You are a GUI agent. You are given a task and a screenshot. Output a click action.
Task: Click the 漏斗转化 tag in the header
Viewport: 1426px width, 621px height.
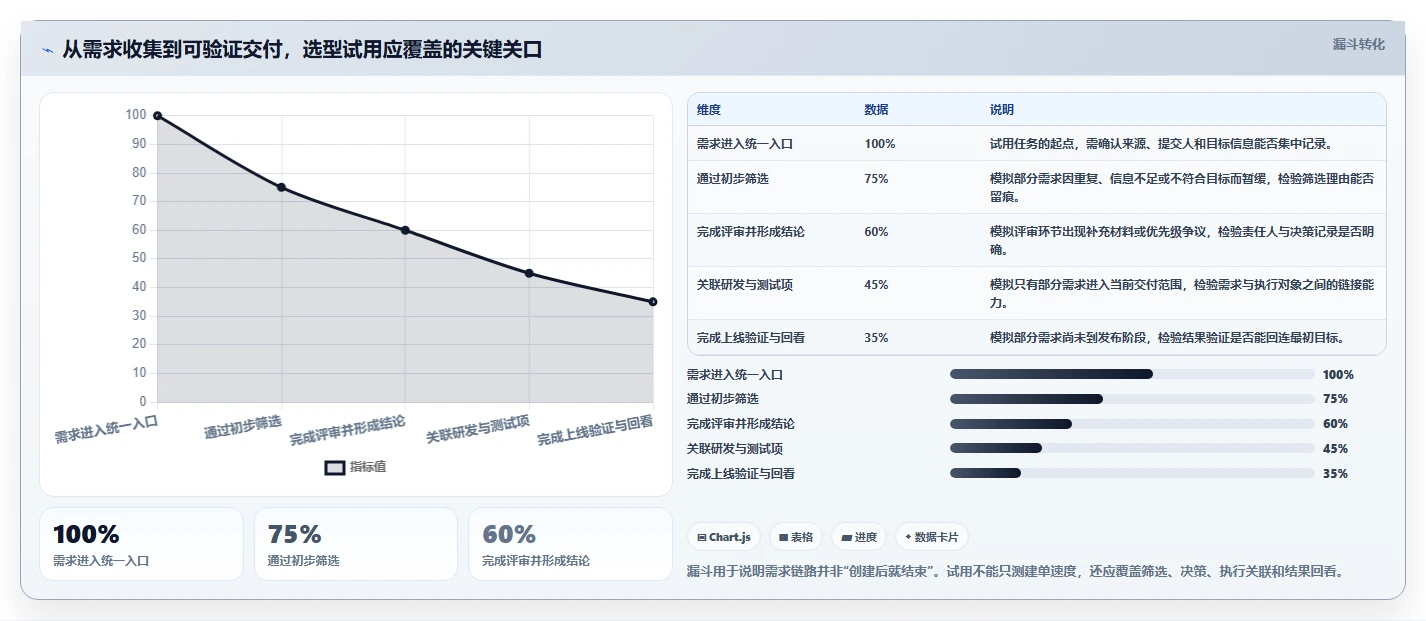coord(1359,44)
